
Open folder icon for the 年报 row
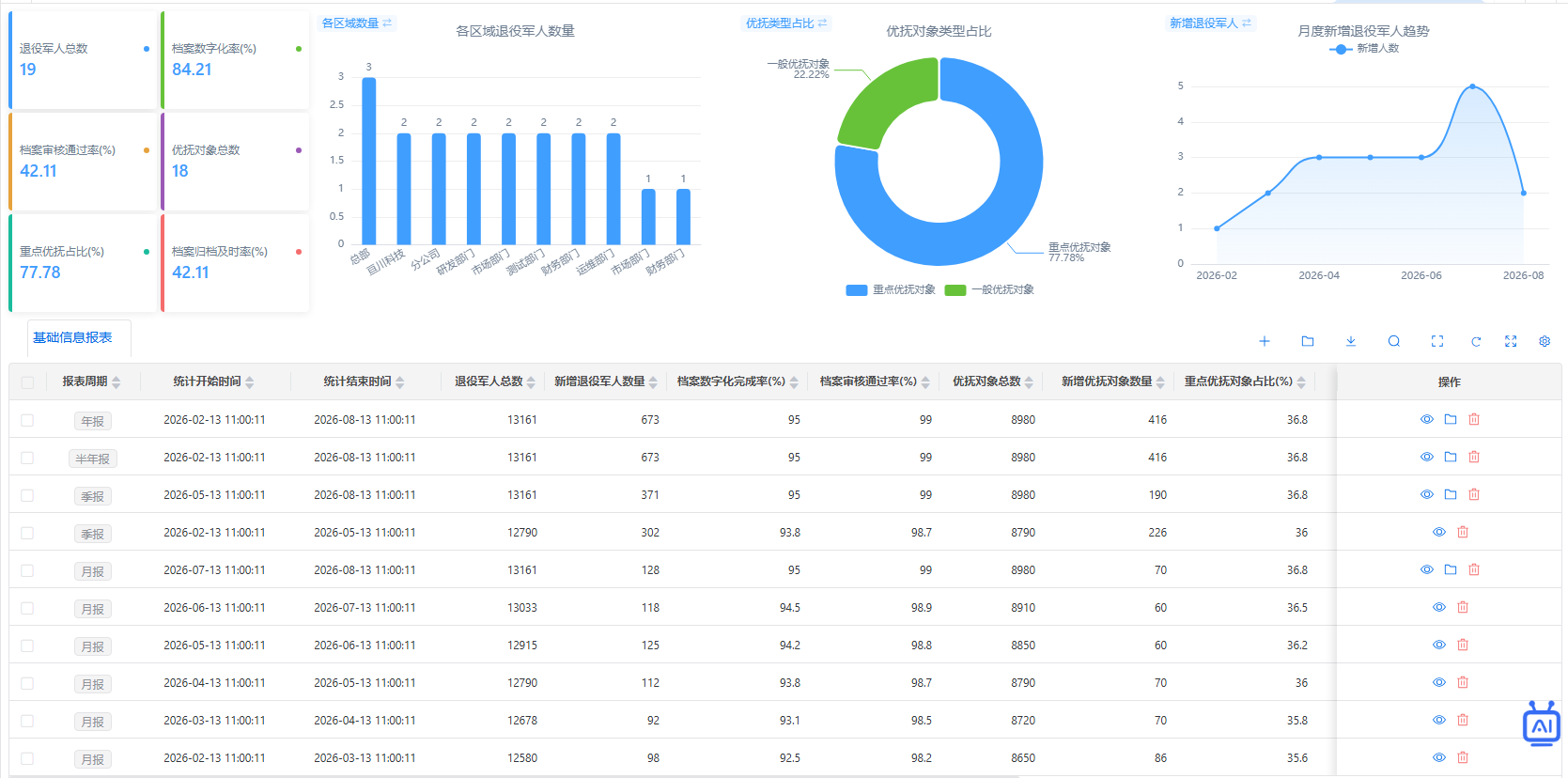point(1451,419)
